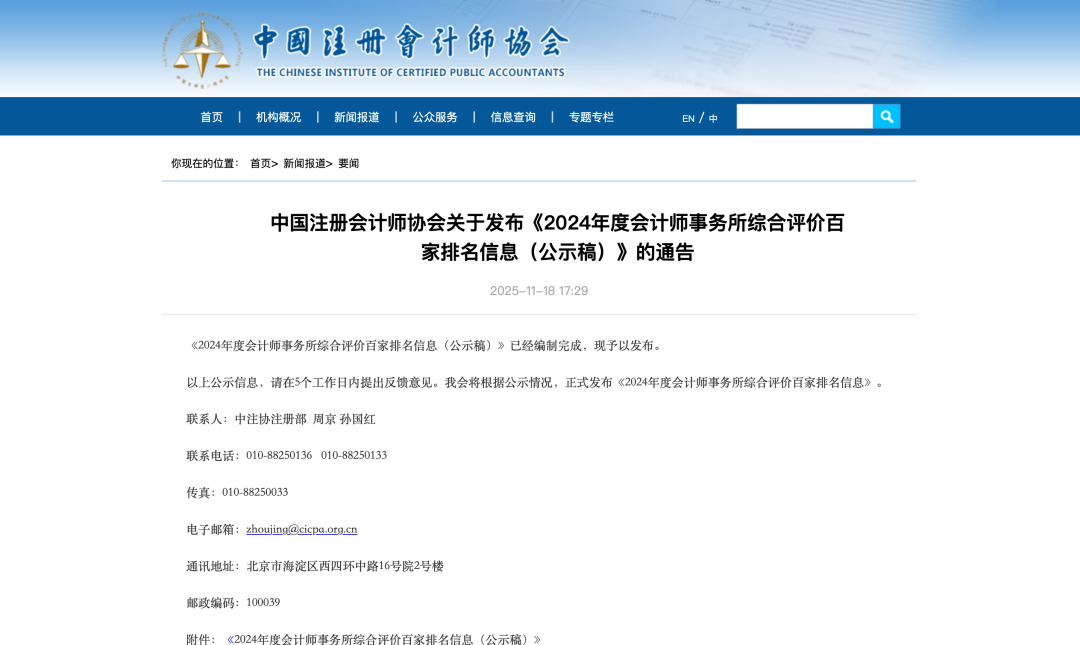Switch language to 中 (Chinese)
The image size is (1080, 645).
(x=713, y=118)
